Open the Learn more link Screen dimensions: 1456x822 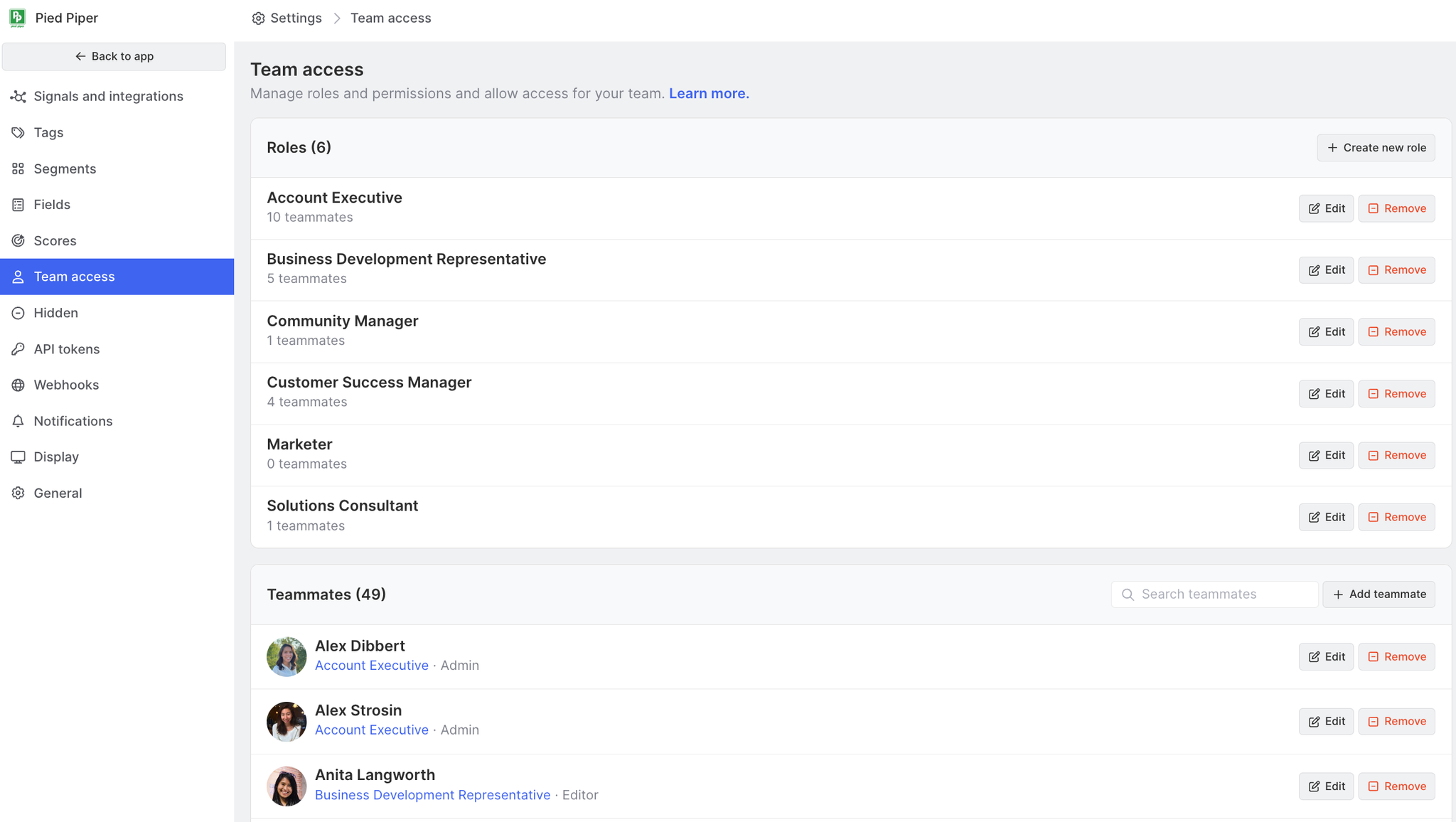709,93
